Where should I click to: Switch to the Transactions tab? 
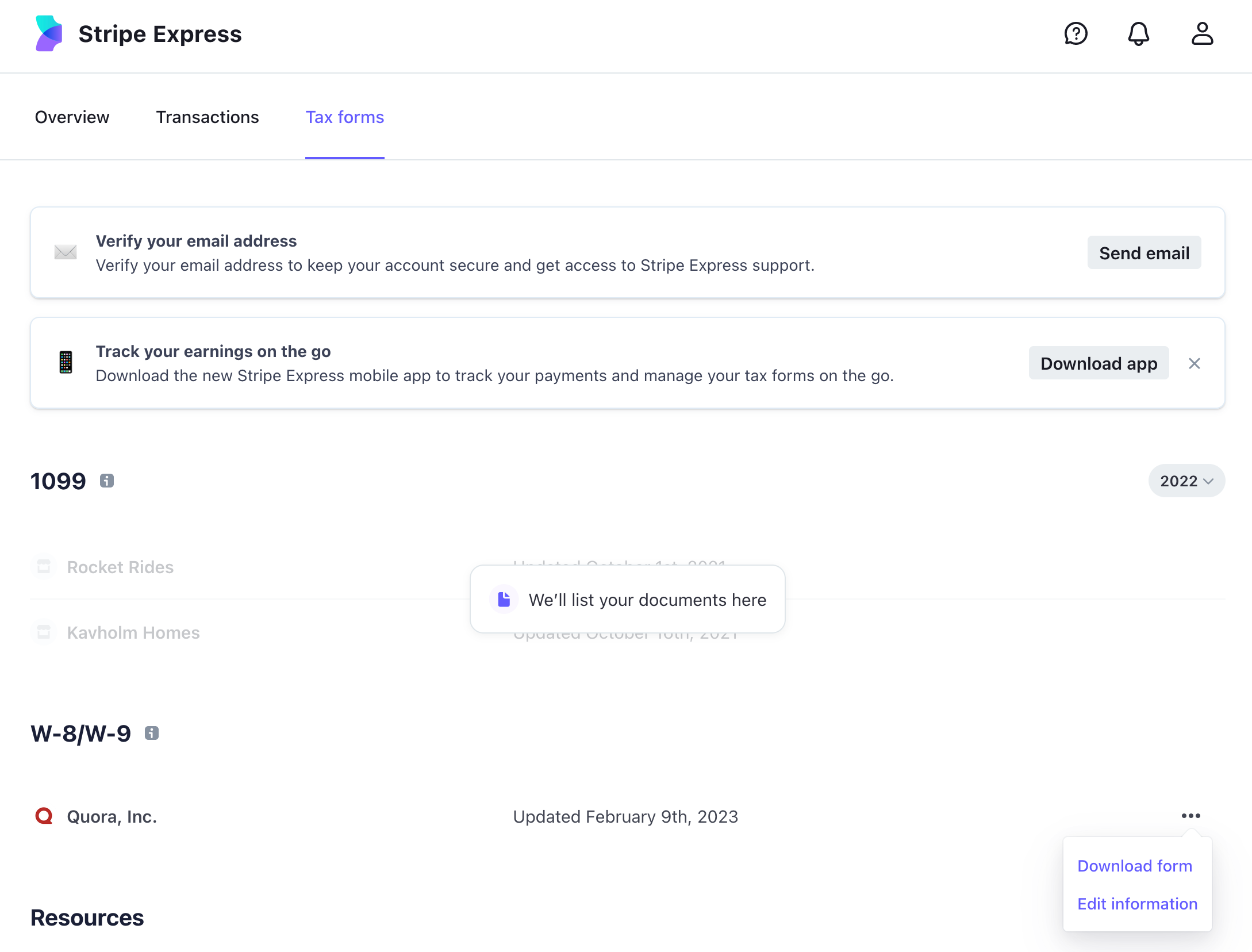[208, 117]
